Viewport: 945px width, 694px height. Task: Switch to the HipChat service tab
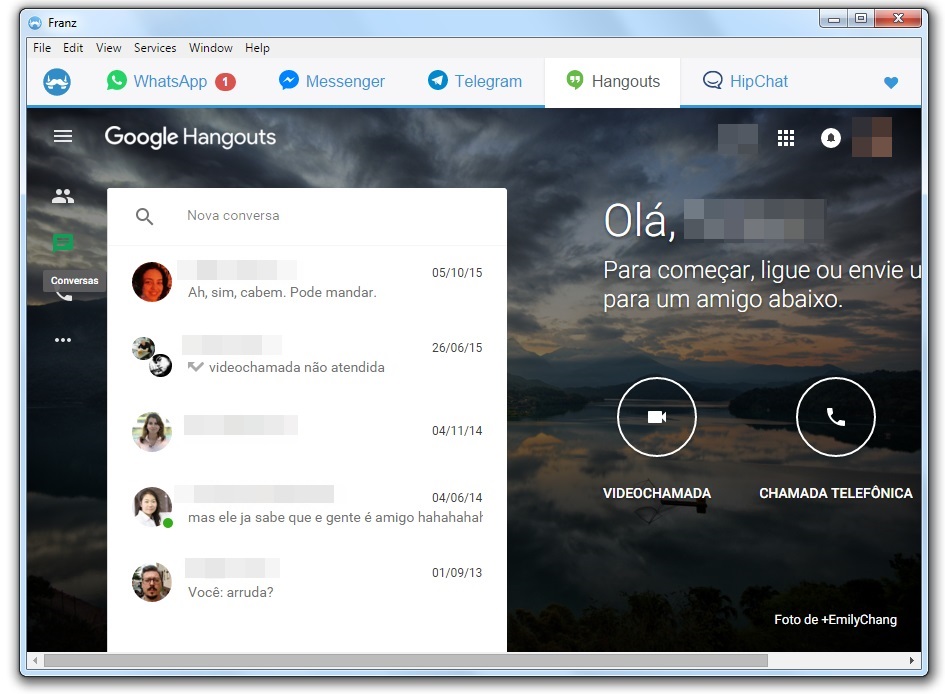point(745,81)
